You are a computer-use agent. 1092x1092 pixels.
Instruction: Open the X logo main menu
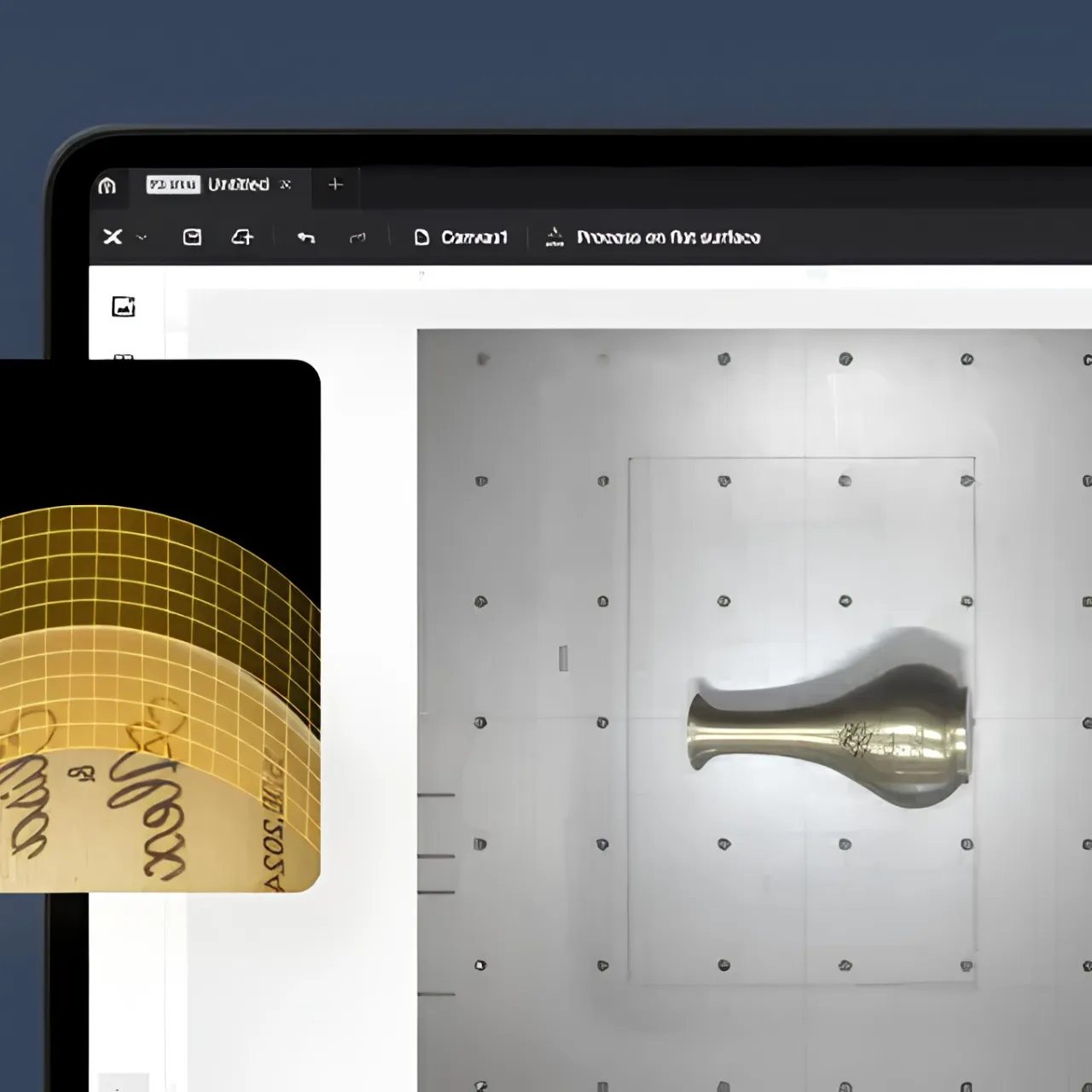coord(113,236)
